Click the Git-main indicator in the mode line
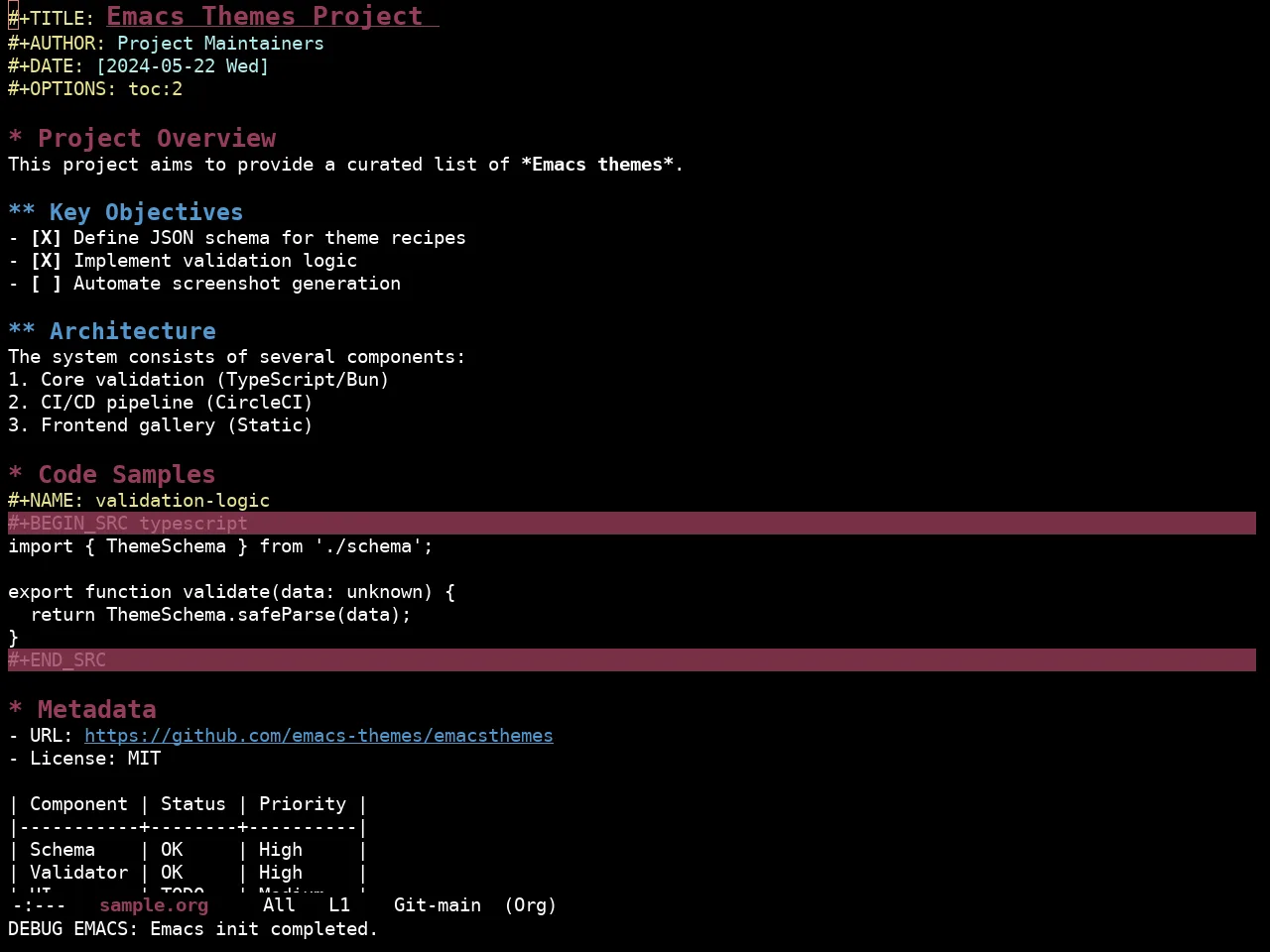This screenshot has height=952, width=1270. tap(438, 905)
